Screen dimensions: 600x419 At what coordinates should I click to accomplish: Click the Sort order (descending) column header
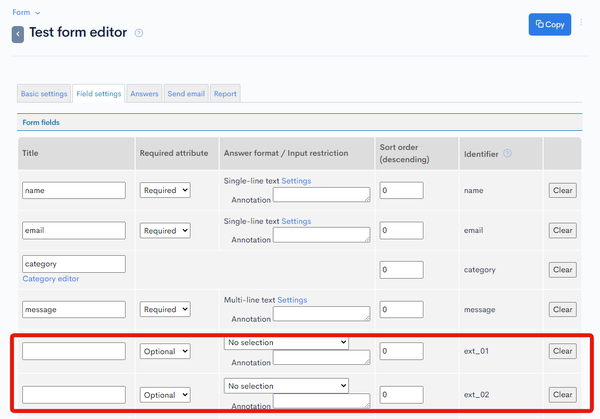click(404, 153)
